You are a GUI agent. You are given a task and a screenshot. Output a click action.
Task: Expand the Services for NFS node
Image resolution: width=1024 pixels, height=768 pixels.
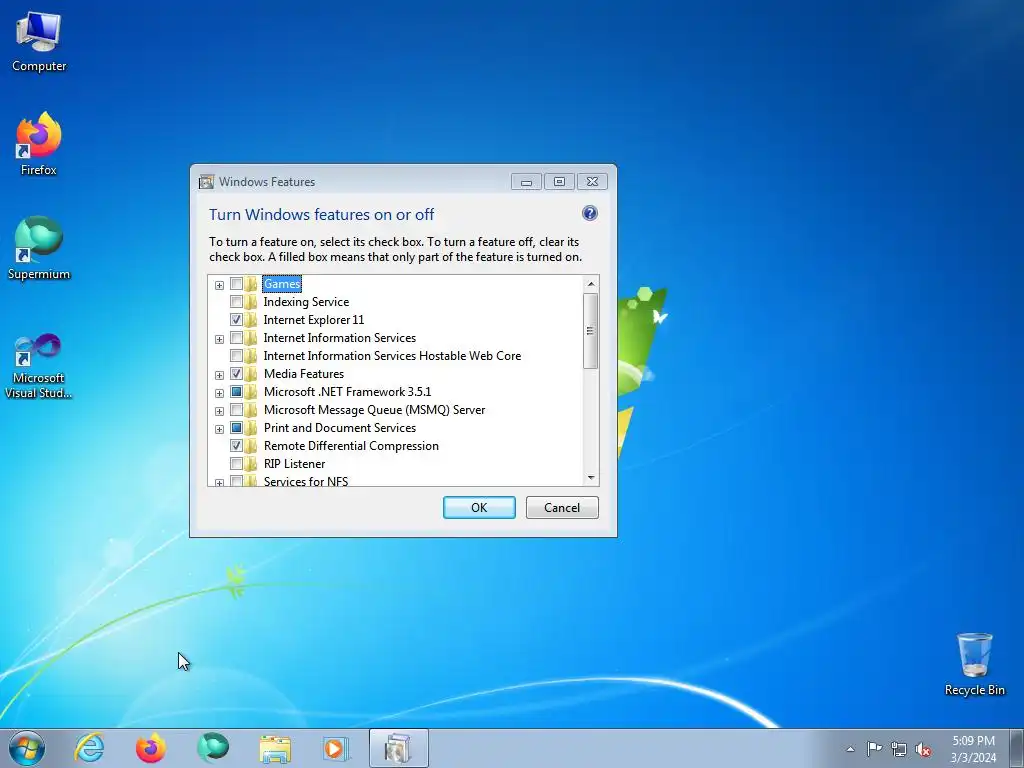pos(219,483)
